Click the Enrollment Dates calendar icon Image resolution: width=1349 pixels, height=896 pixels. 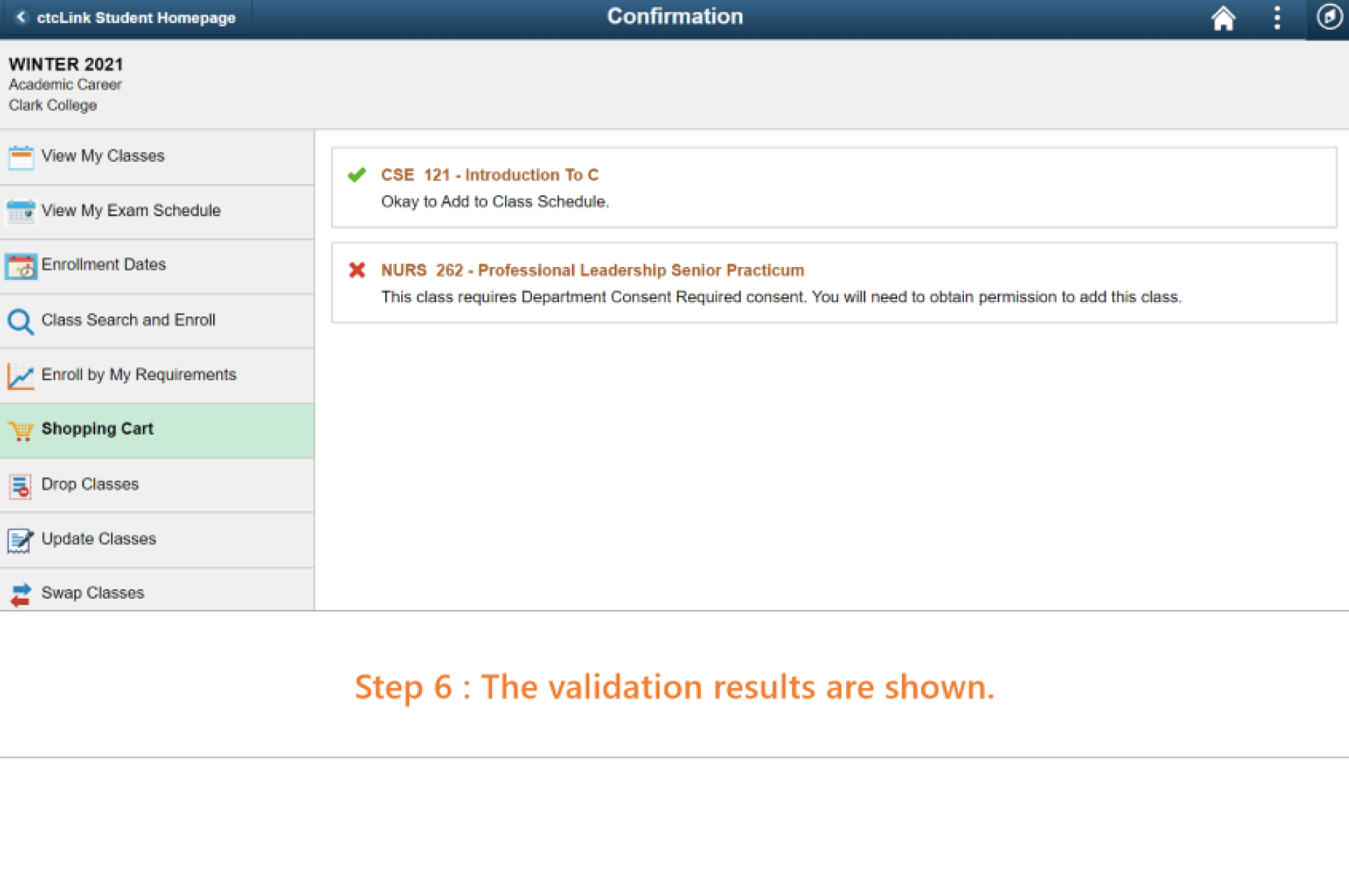pos(20,266)
